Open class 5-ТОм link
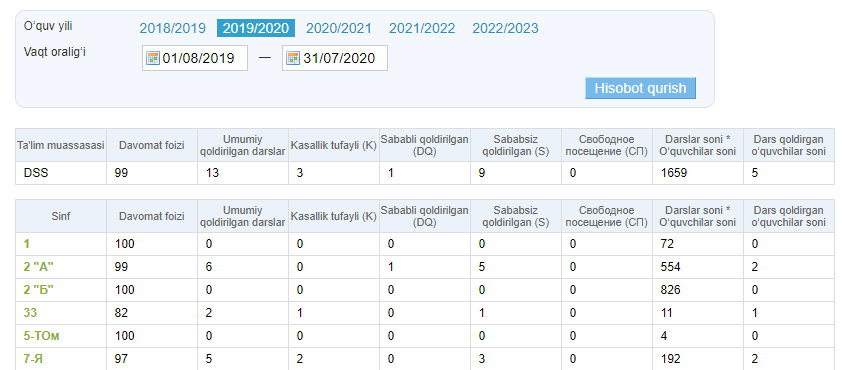The image size is (842, 370). point(41,336)
